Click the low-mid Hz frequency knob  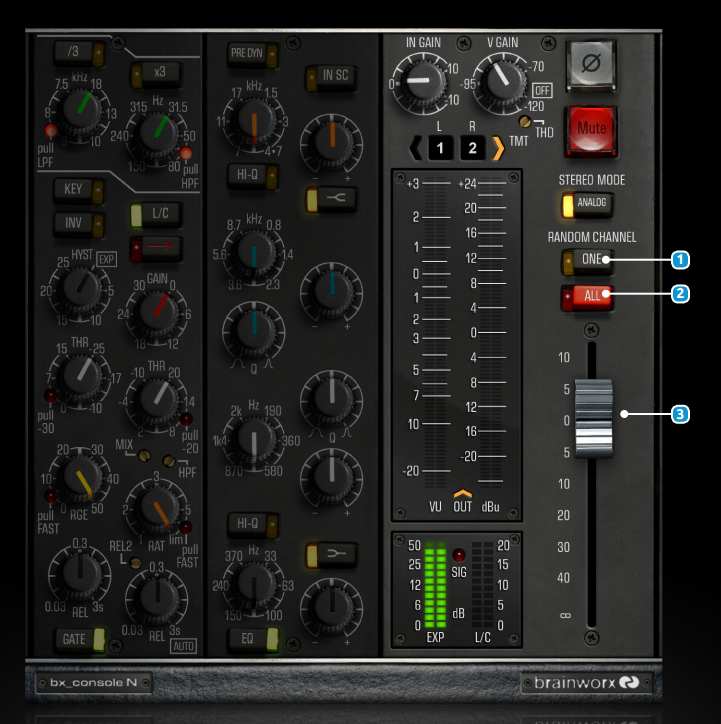click(253, 439)
